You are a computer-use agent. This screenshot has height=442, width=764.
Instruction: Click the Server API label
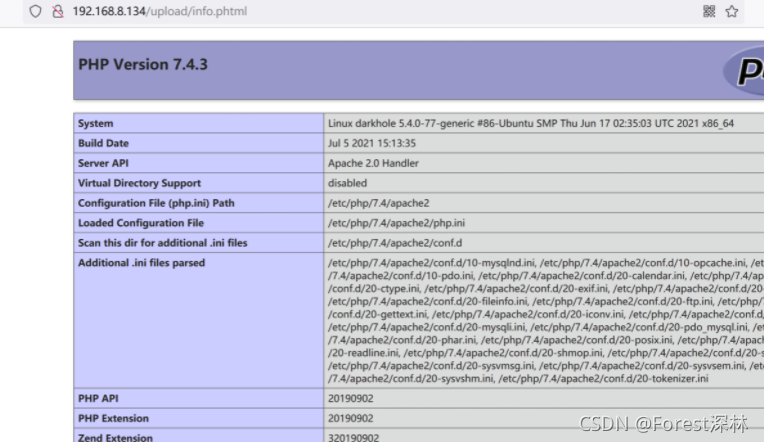(x=103, y=163)
